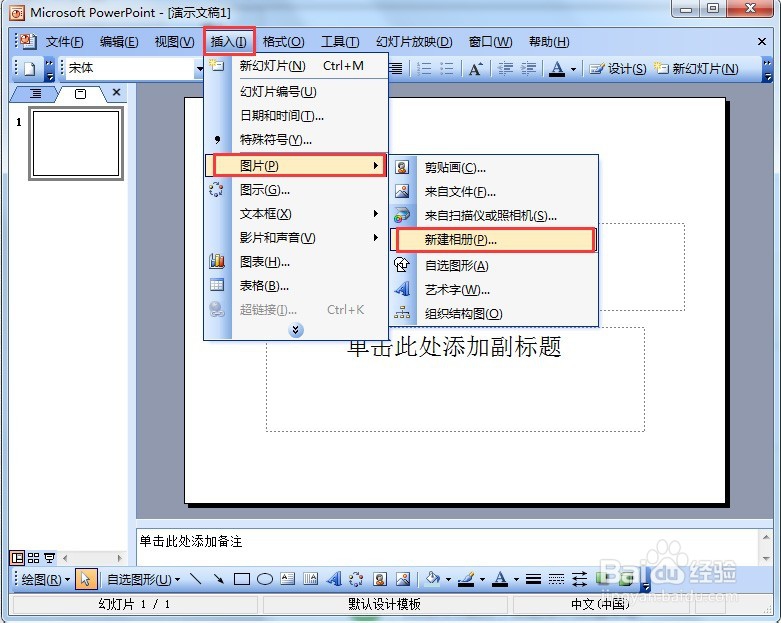Open font color dropdown arrow in formatting toolbar
The width and height of the screenshot is (781, 623).
pyautogui.click(x=573, y=69)
